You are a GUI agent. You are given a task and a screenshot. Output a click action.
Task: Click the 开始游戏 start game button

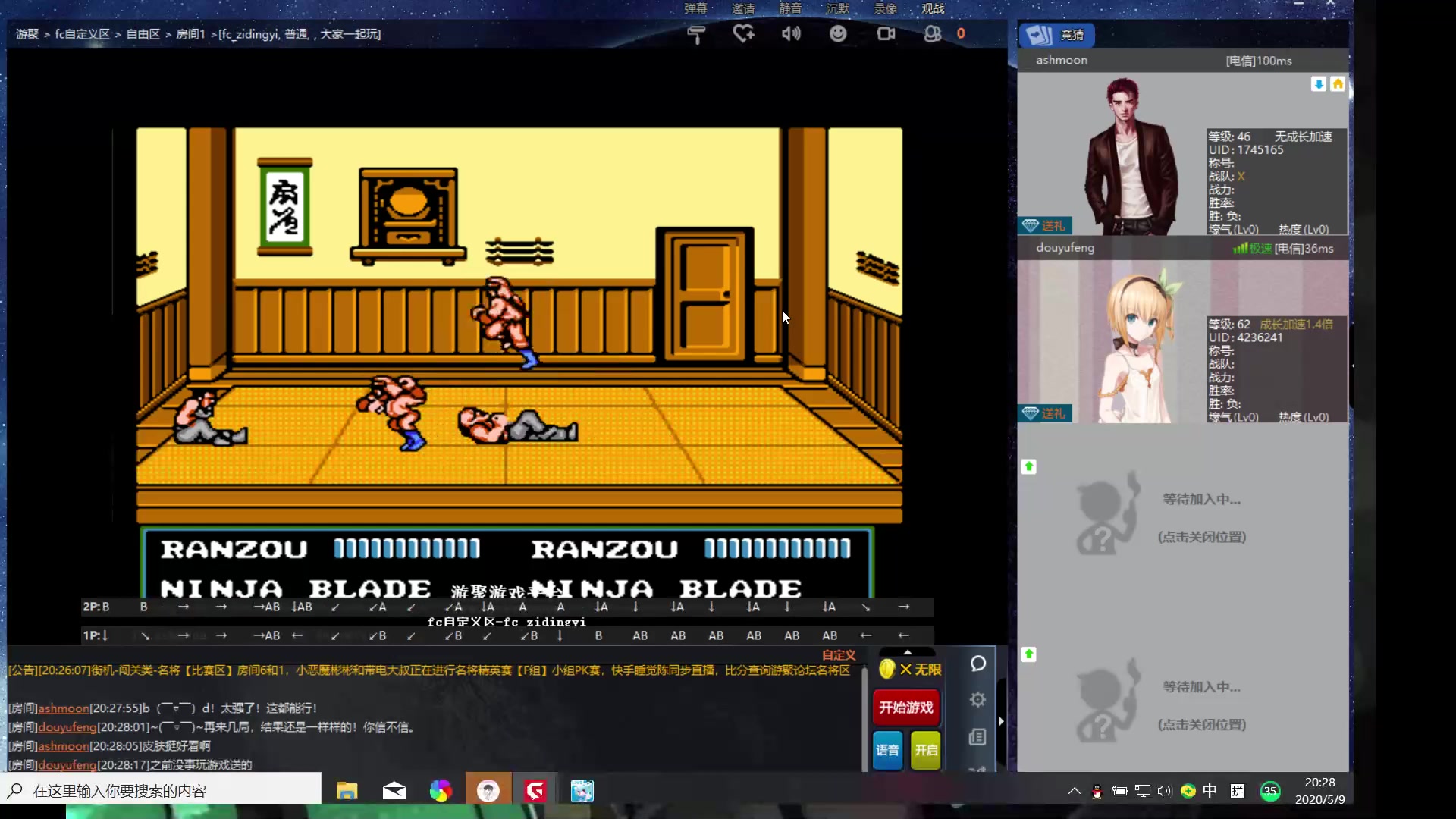point(906,708)
